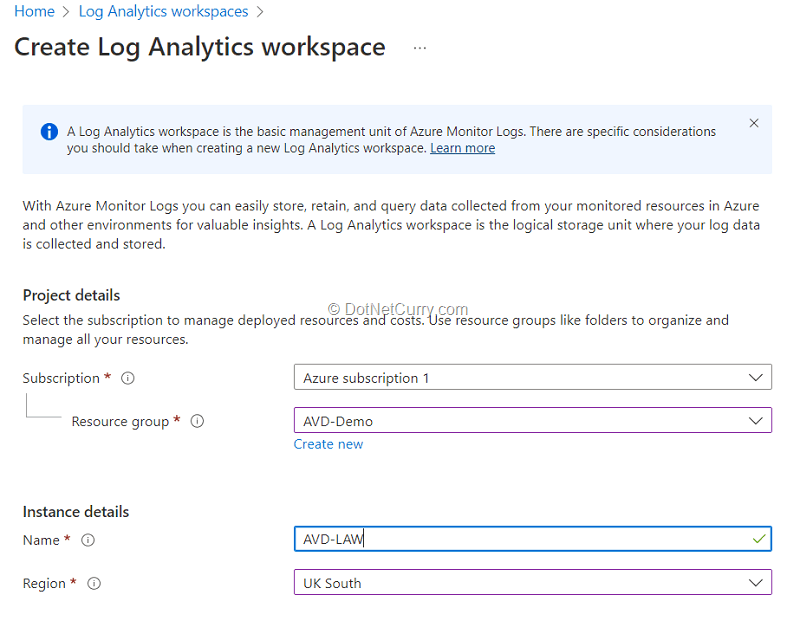Click the Create Log Analytics workspace title
Viewport: 800px width, 621px height.
[199, 47]
